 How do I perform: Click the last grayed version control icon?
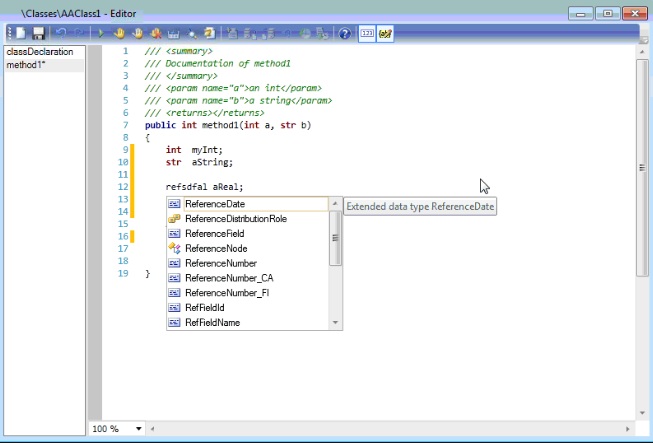tap(322, 33)
